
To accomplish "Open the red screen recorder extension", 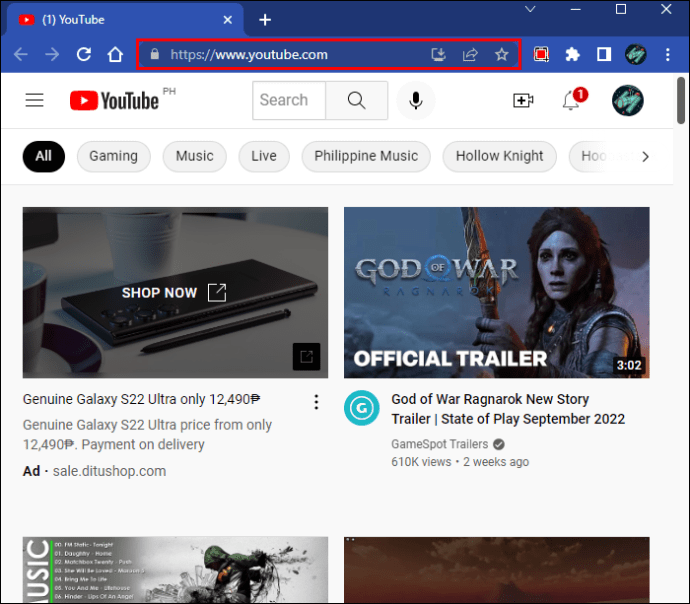I will click(541, 54).
